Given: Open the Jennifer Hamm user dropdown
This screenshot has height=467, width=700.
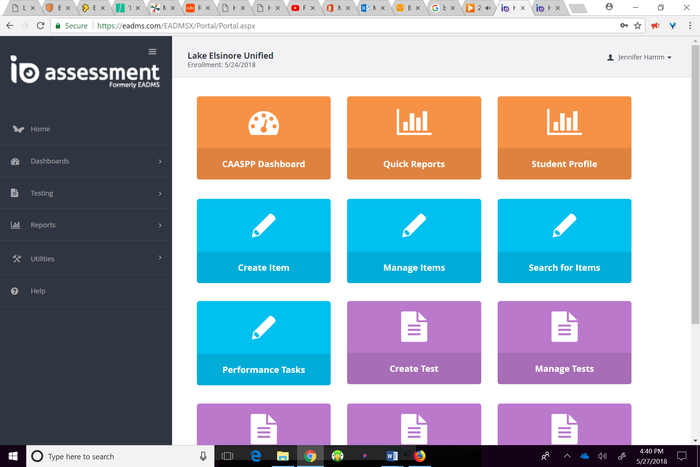Looking at the screenshot, I should 639,58.
